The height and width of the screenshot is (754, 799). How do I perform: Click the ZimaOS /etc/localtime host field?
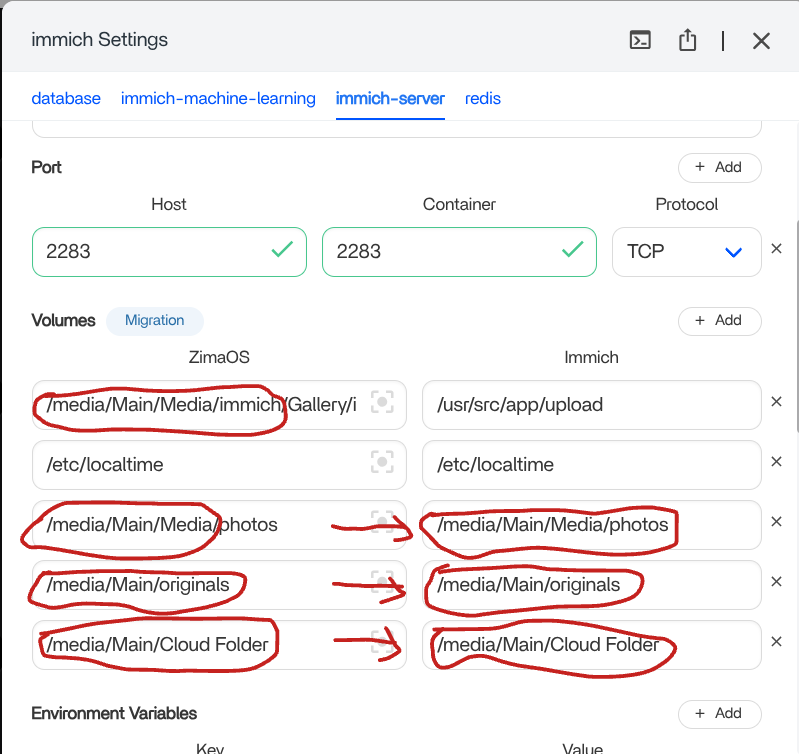(x=219, y=465)
